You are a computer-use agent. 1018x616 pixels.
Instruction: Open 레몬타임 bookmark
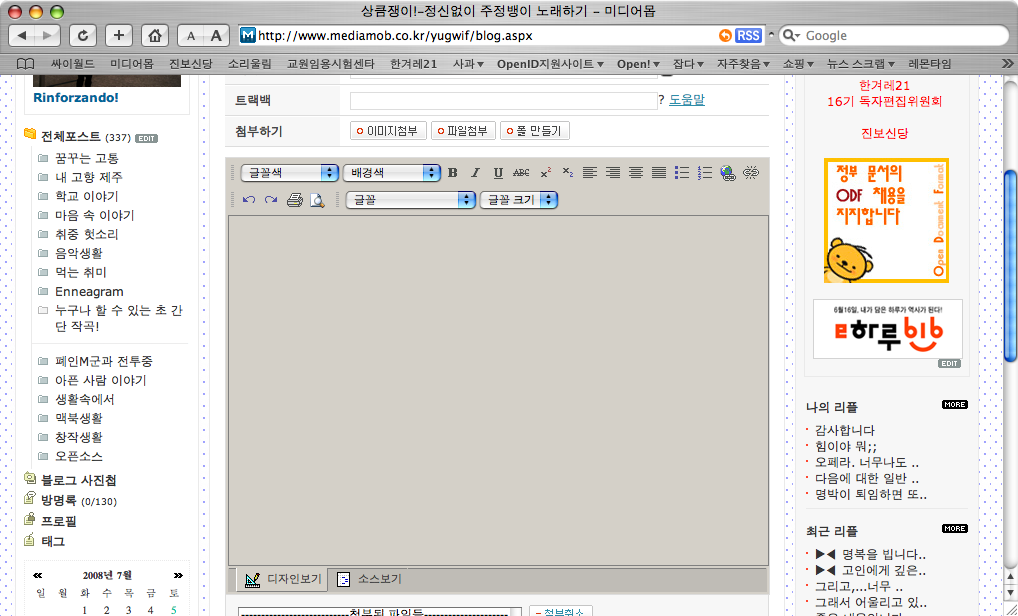930,64
